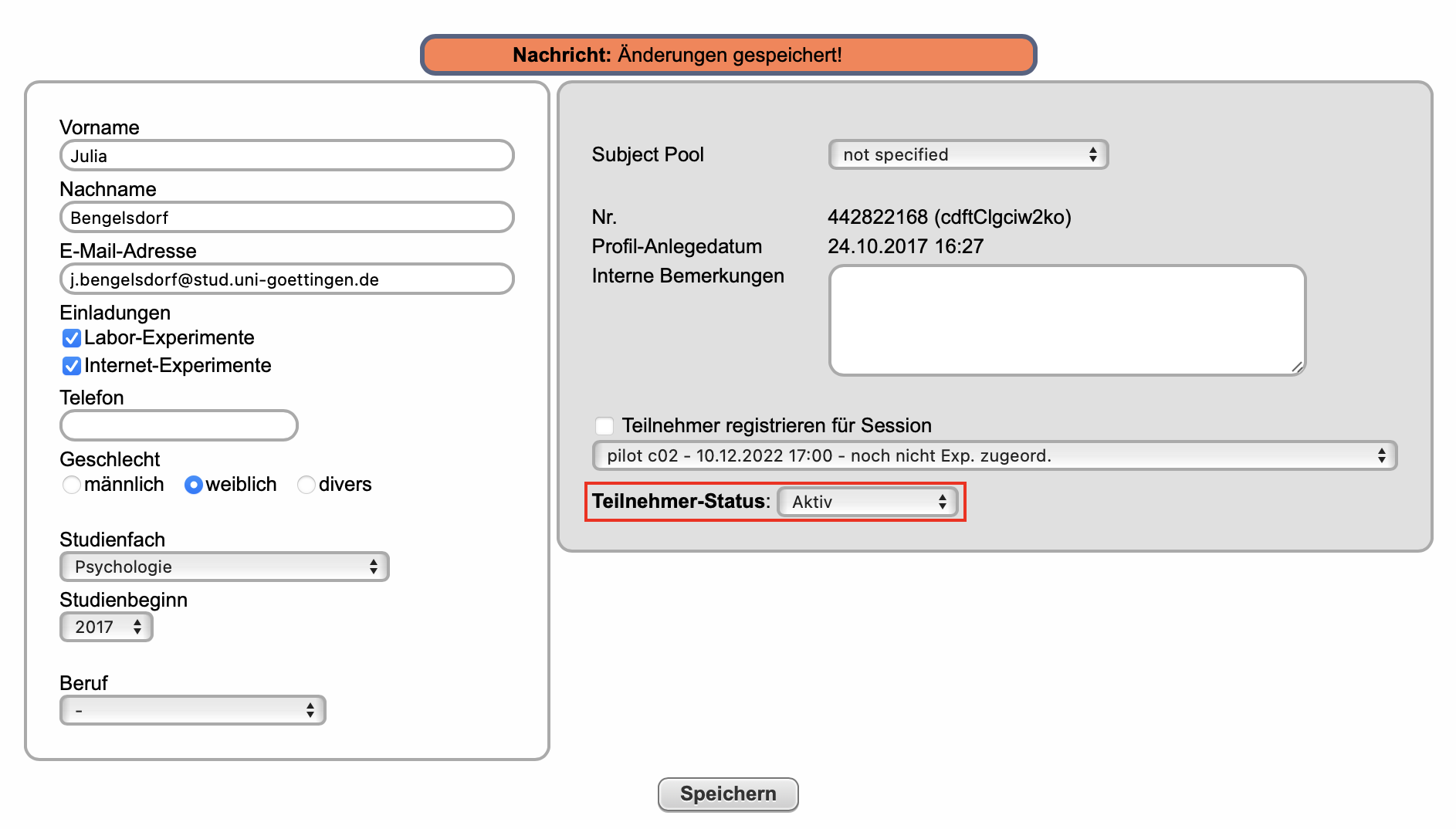Open the Beruf dropdown
The width and height of the screenshot is (1456, 829).
tap(192, 710)
